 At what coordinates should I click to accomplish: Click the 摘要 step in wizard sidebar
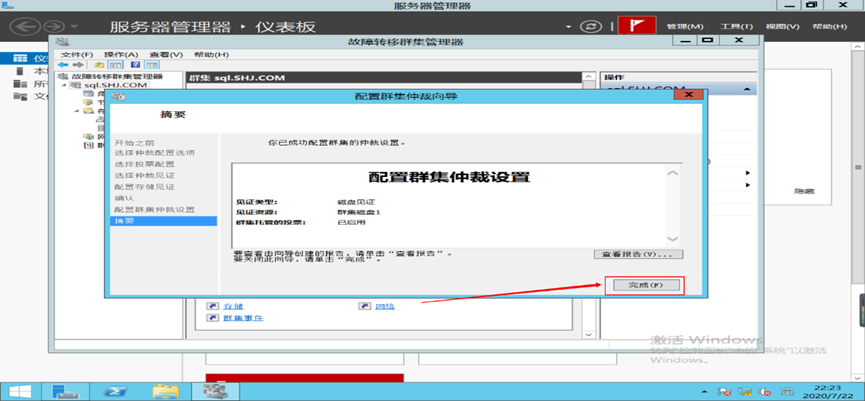click(163, 221)
